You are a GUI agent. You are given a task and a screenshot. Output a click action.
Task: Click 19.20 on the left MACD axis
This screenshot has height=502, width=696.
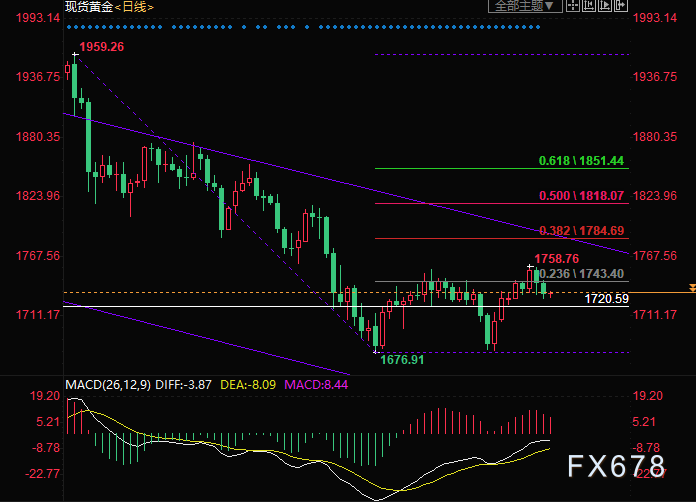[x=45, y=396]
